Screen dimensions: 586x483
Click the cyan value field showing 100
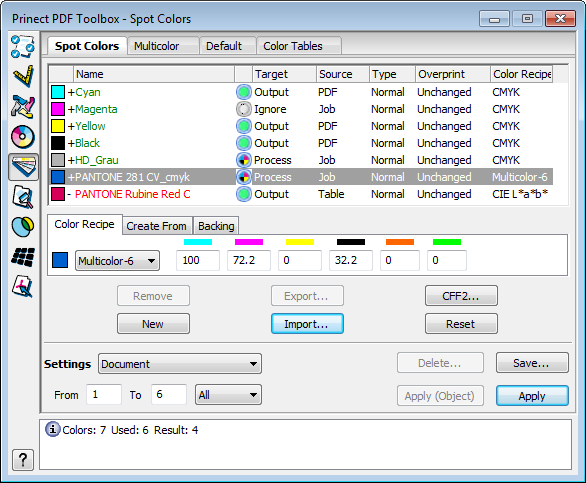tap(198, 260)
